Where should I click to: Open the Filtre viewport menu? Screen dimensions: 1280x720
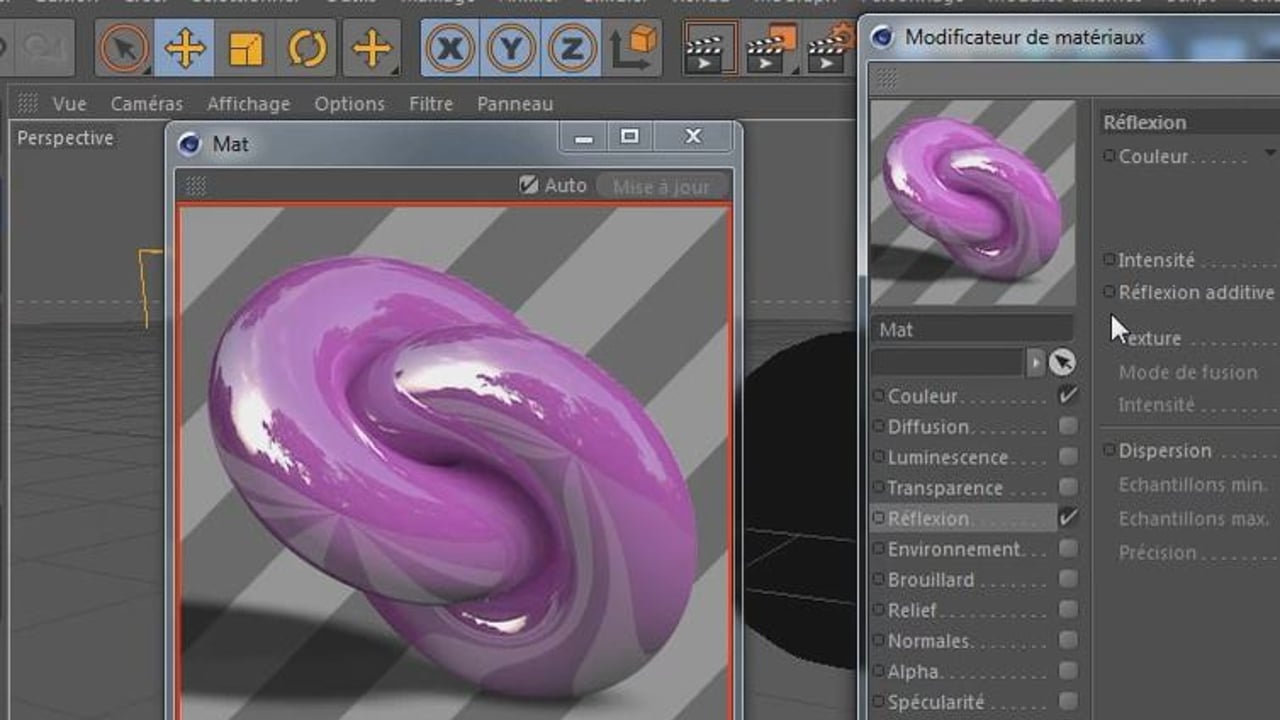[x=430, y=104]
